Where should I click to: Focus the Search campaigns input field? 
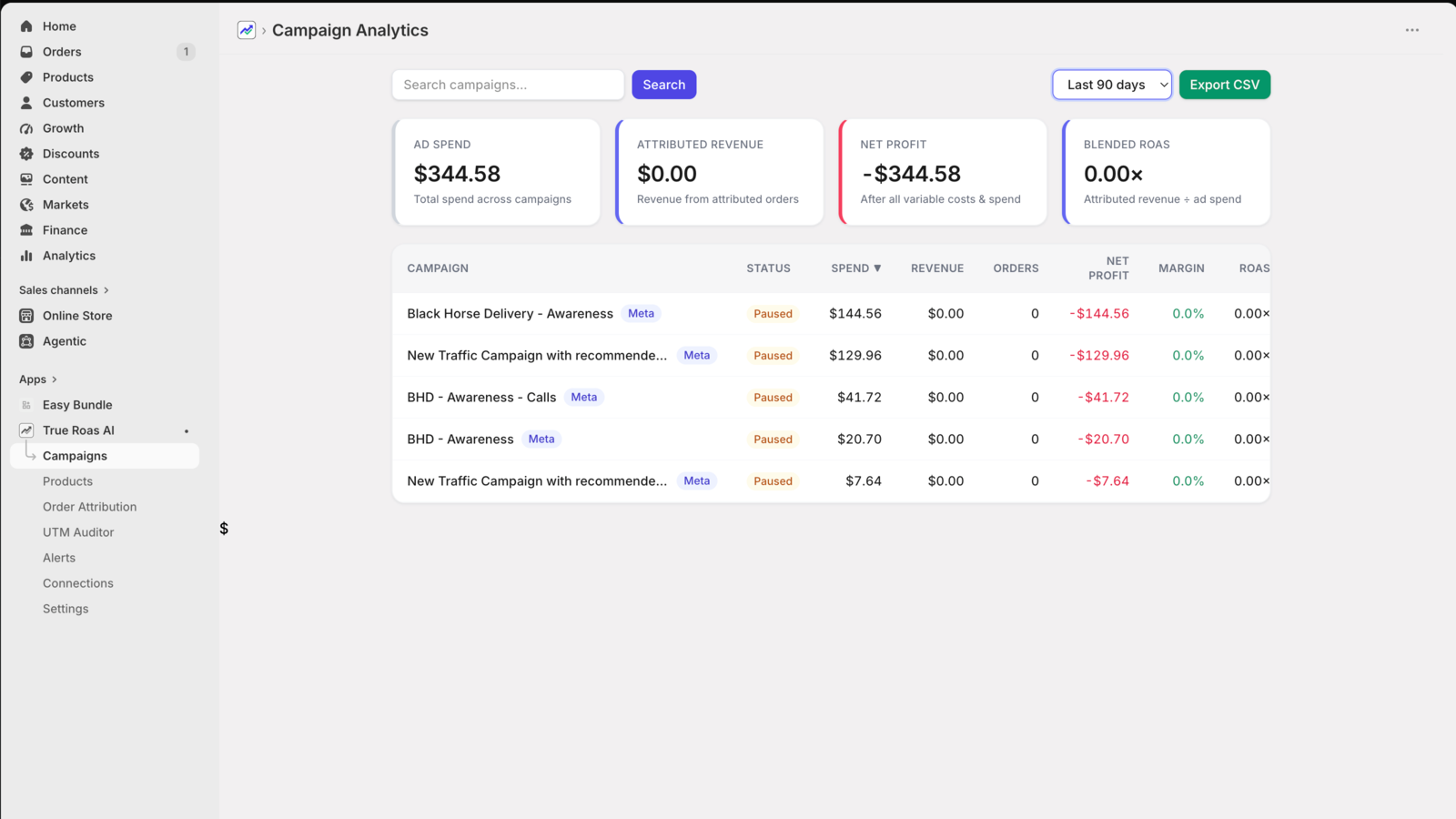click(508, 85)
